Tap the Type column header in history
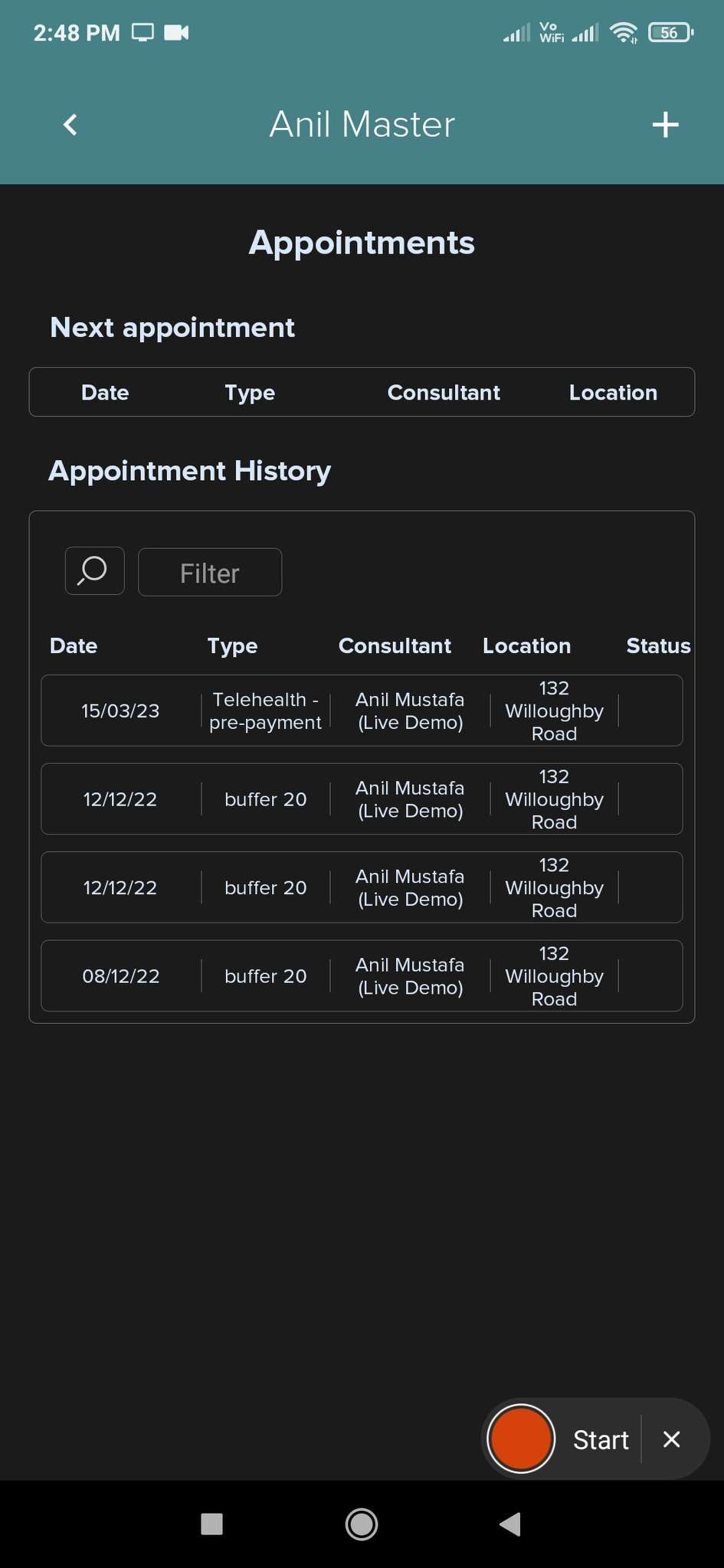 (x=232, y=646)
